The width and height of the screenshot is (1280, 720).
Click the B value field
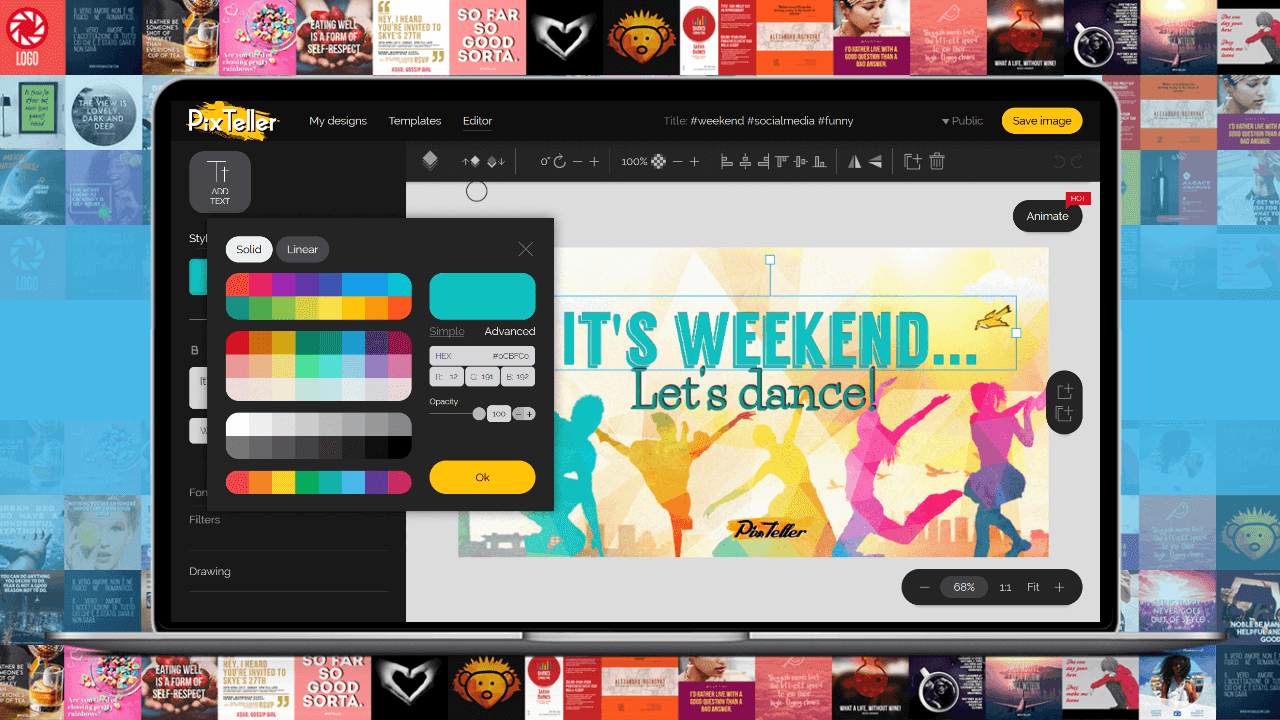(x=518, y=377)
